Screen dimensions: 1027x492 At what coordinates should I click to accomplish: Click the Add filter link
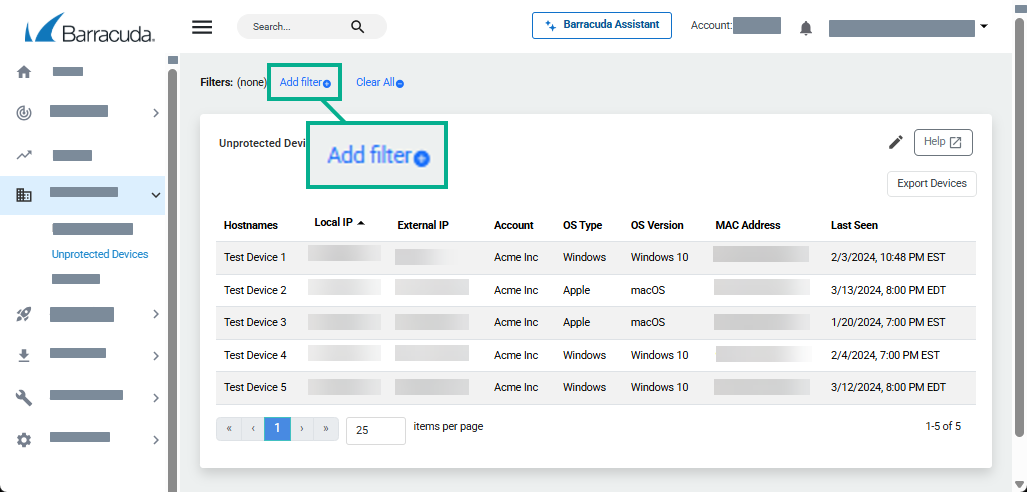pyautogui.click(x=305, y=82)
